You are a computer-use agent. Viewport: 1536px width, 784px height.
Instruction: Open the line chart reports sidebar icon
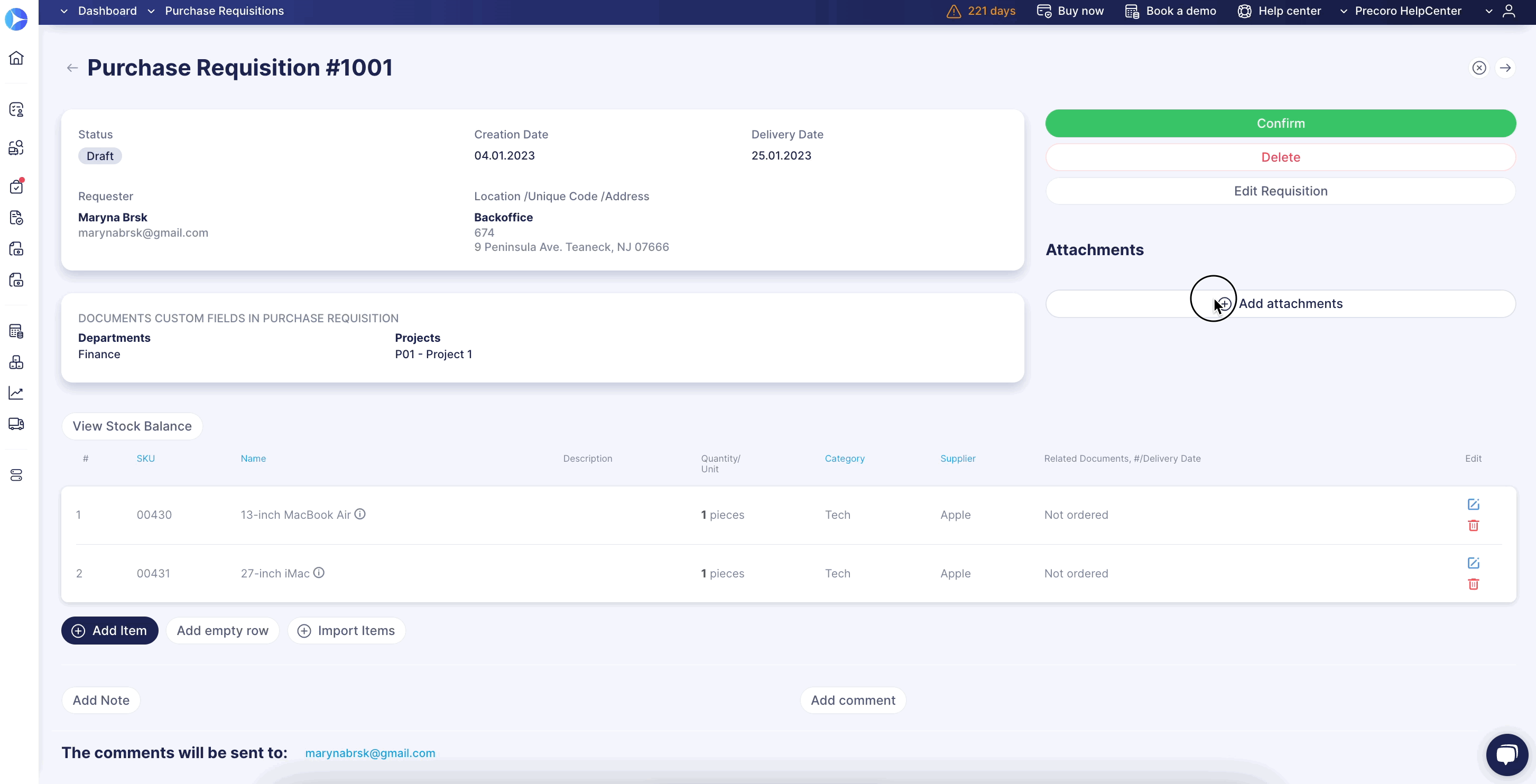[16, 393]
